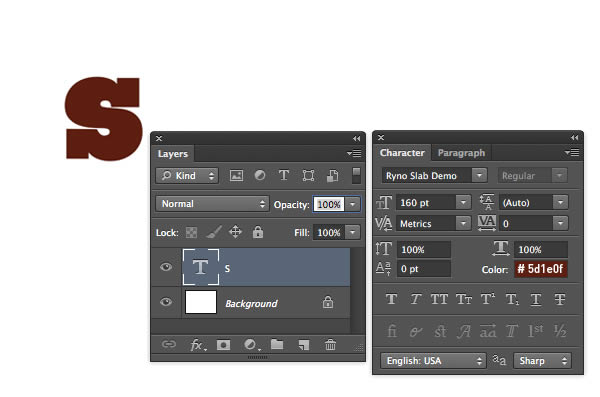The image size is (600, 397).
Task: Select the Background layer thumbnail
Action: [x=201, y=302]
